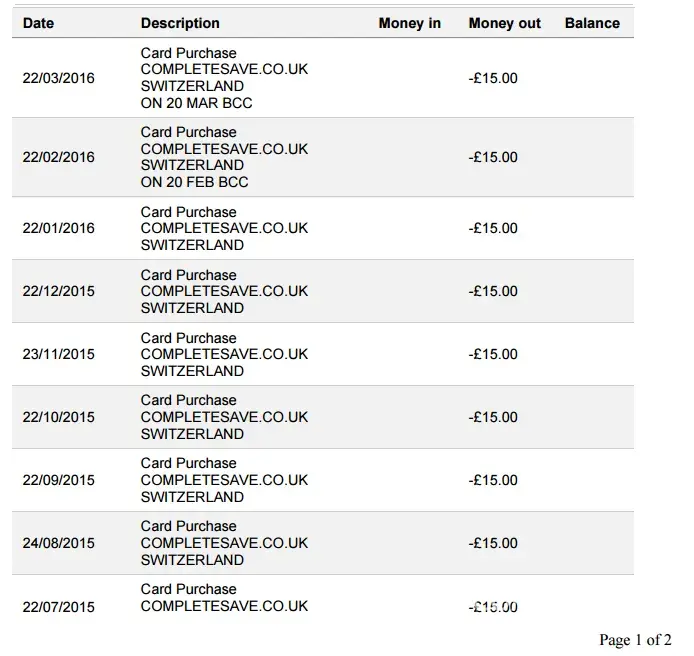The width and height of the screenshot is (694, 656).
Task: Select the 23/11/2015 transaction date
Action: coord(59,354)
